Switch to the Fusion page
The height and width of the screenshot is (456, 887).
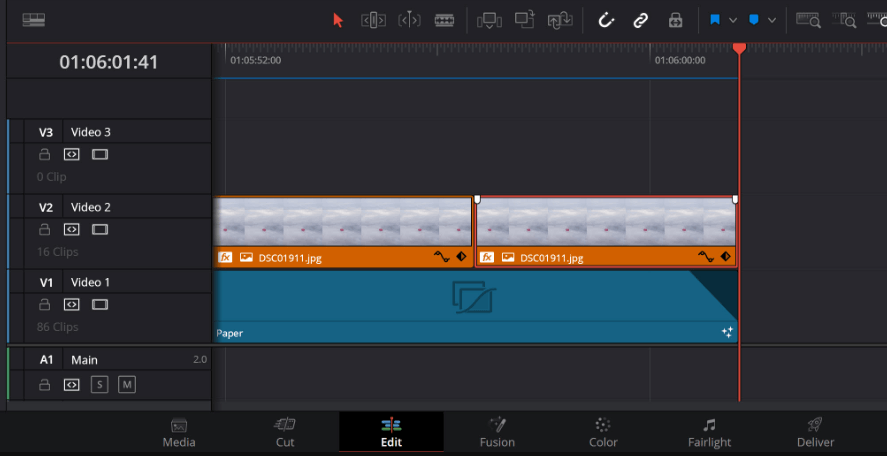point(497,433)
